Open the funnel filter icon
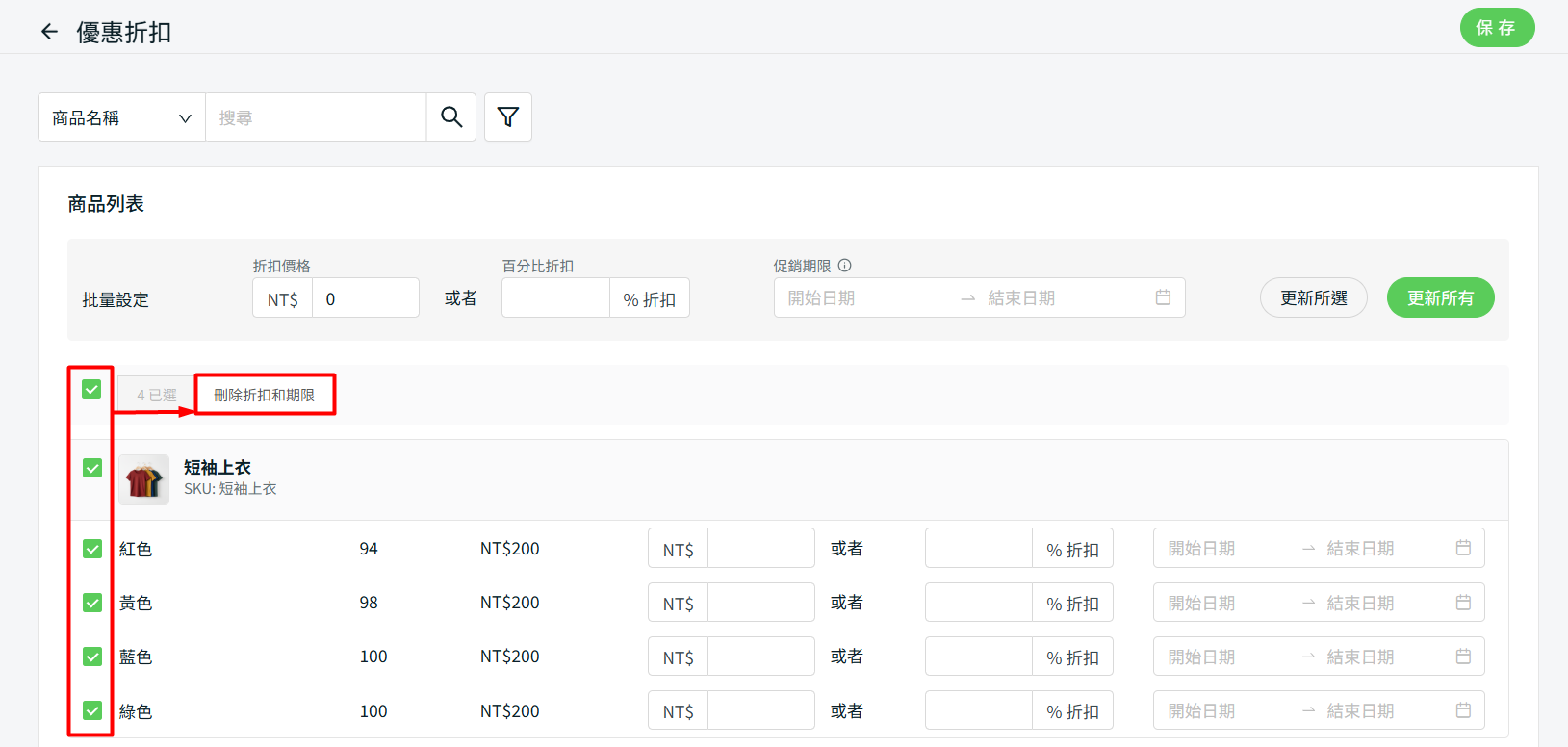The height and width of the screenshot is (747, 1568). pos(508,117)
